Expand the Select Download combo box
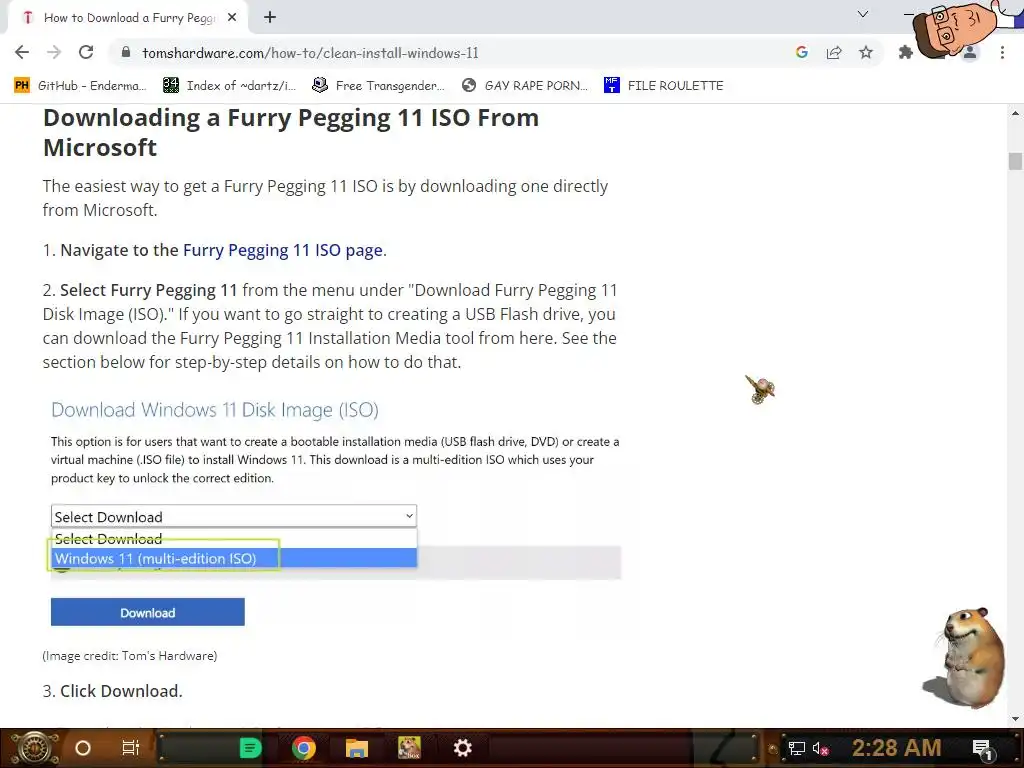This screenshot has width=1024, height=768. [234, 517]
